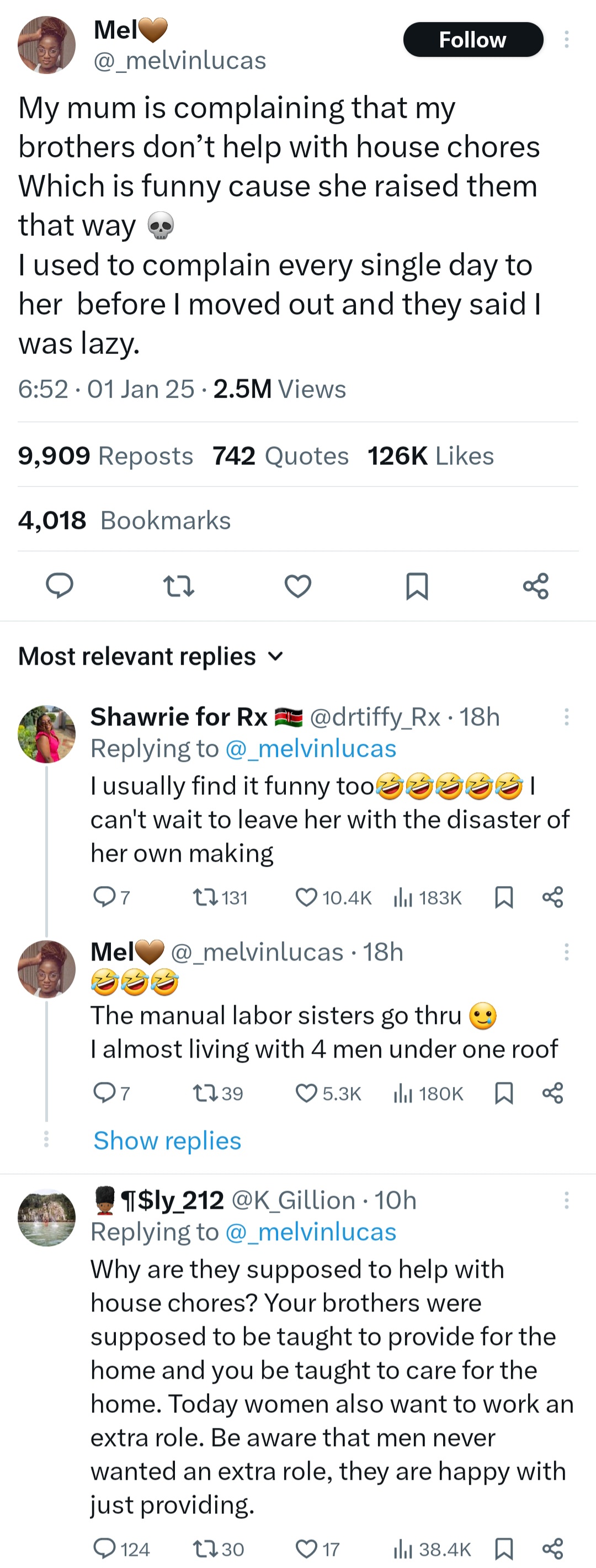Open more options on Shawrie's reply
This screenshot has height=1568, width=596.
point(566,717)
